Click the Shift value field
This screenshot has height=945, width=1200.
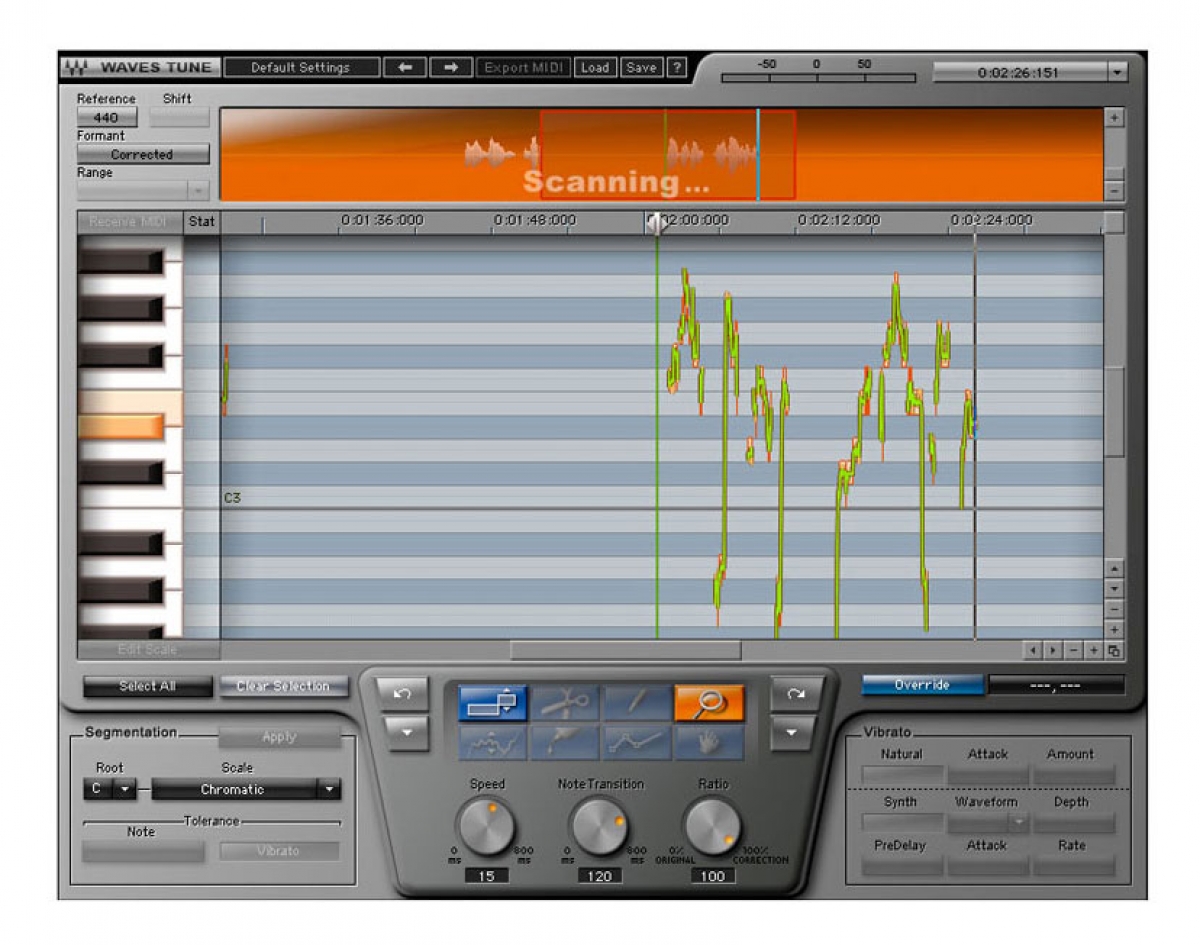click(179, 118)
